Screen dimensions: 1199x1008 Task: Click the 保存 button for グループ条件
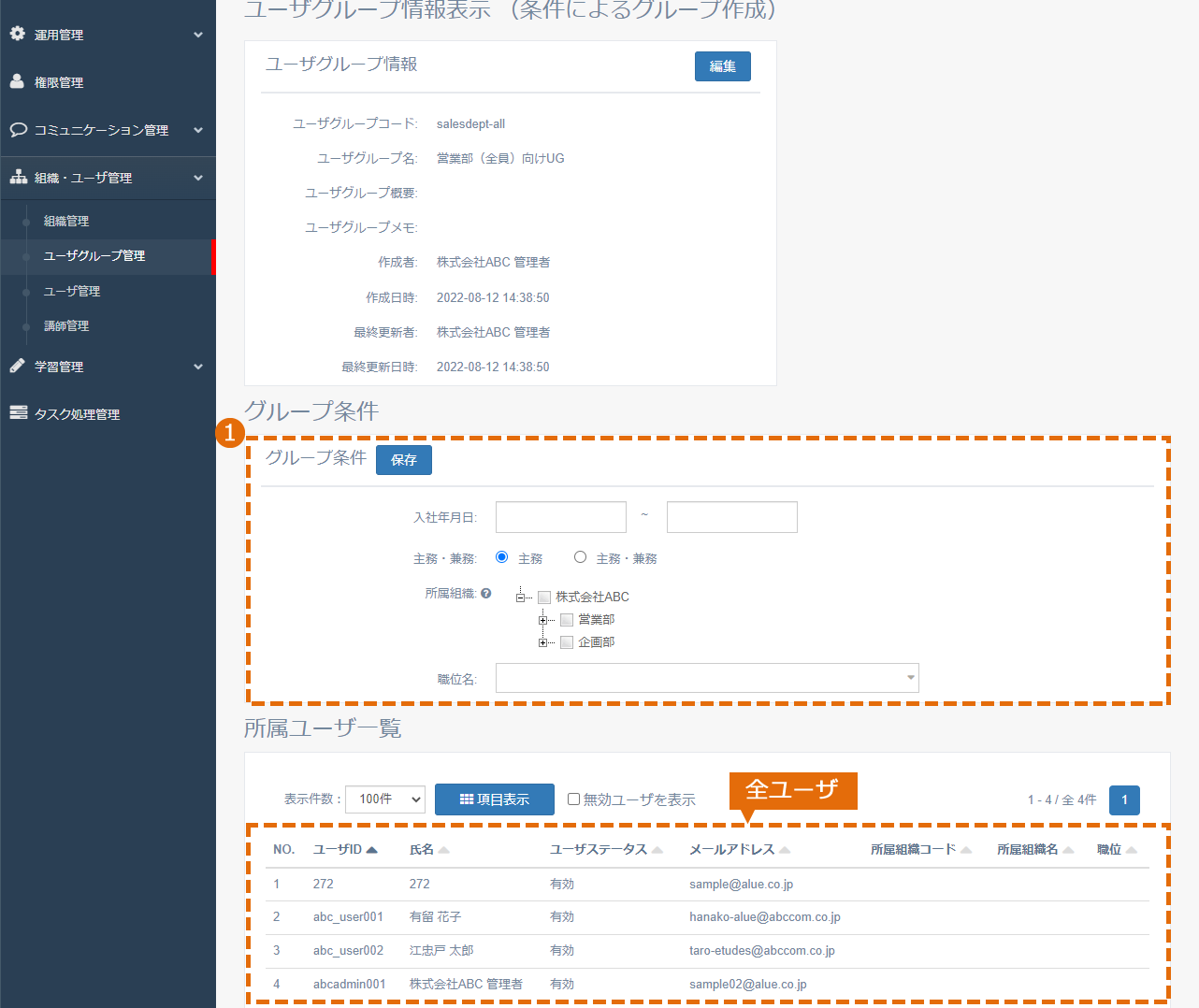click(404, 460)
